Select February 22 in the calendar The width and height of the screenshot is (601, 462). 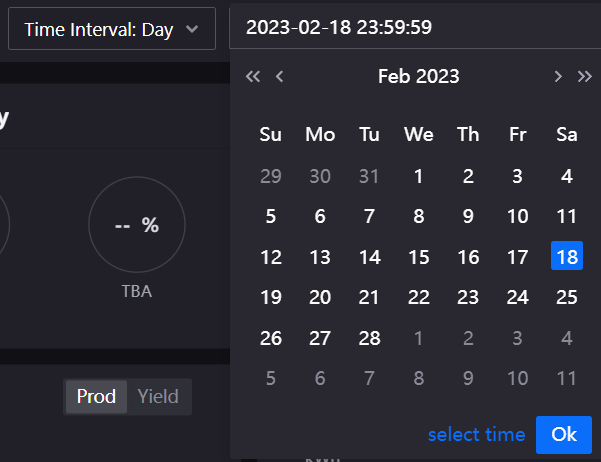click(418, 297)
